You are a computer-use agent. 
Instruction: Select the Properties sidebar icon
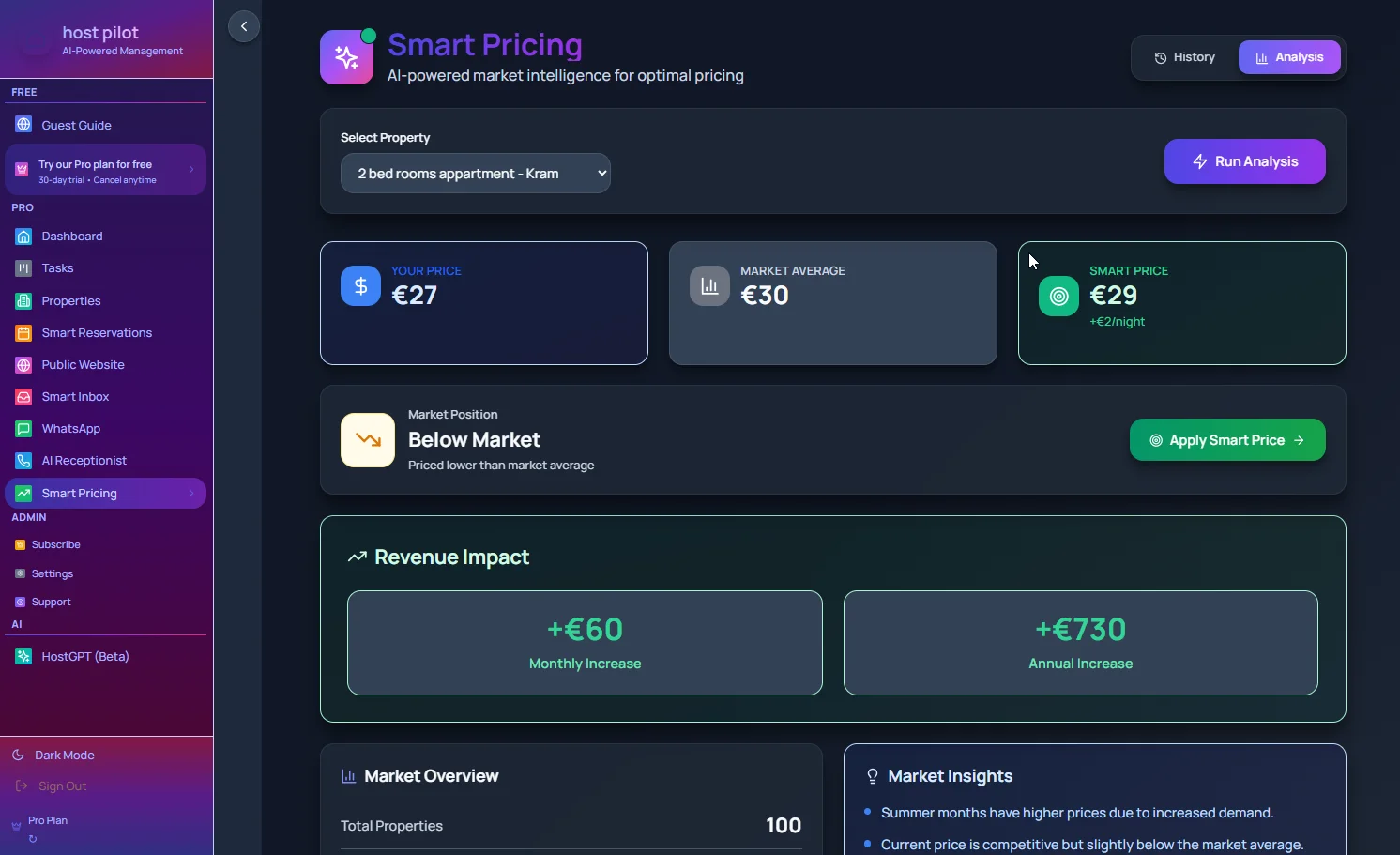click(22, 301)
